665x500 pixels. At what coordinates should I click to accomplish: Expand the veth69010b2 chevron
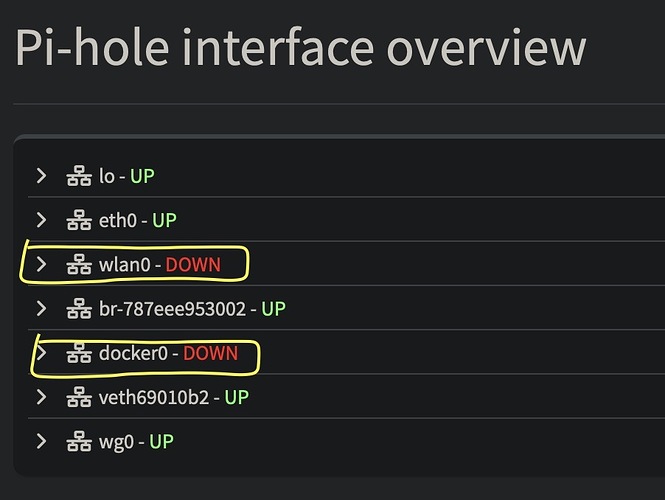[41, 397]
